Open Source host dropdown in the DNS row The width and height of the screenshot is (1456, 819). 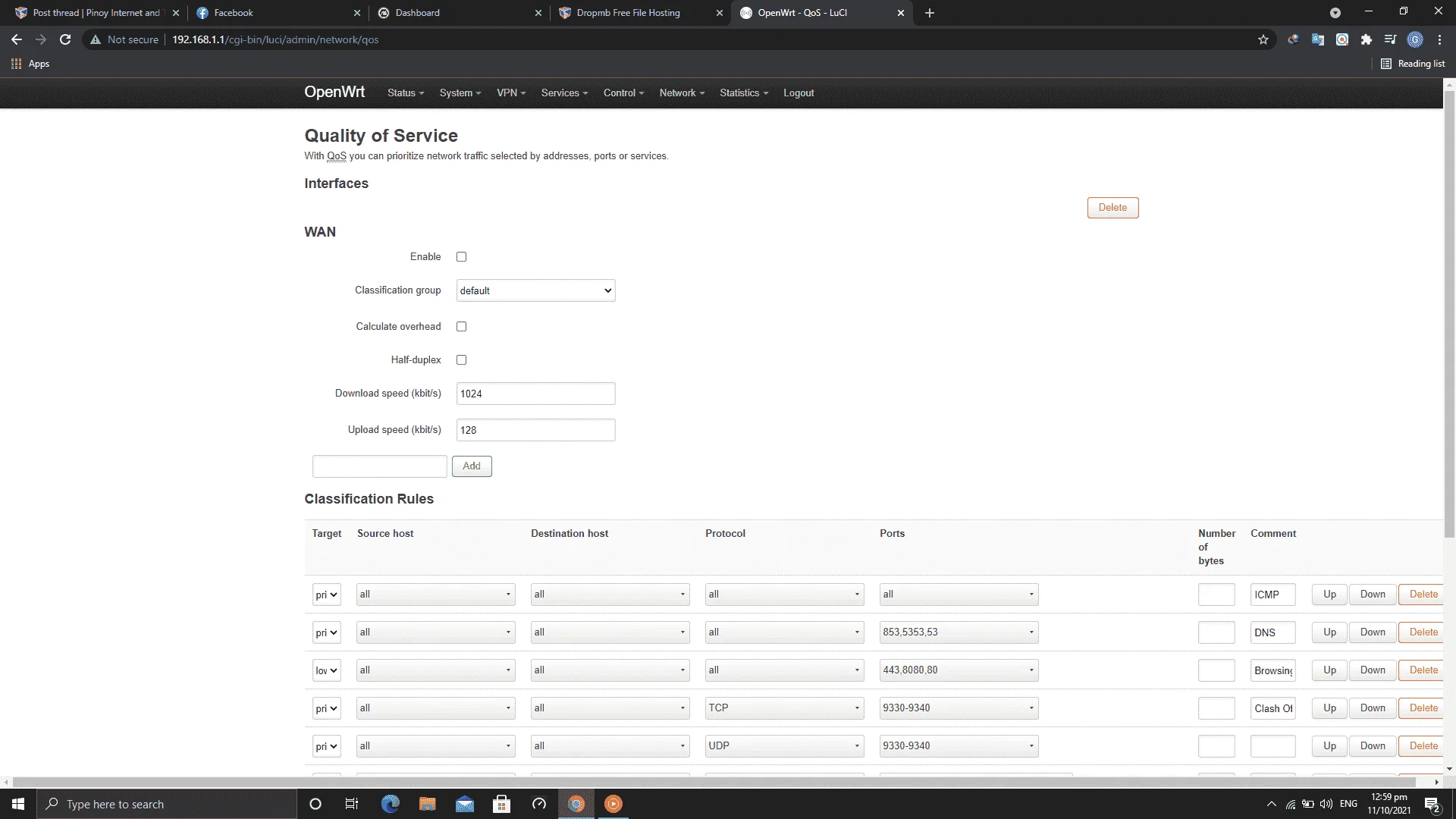point(436,632)
